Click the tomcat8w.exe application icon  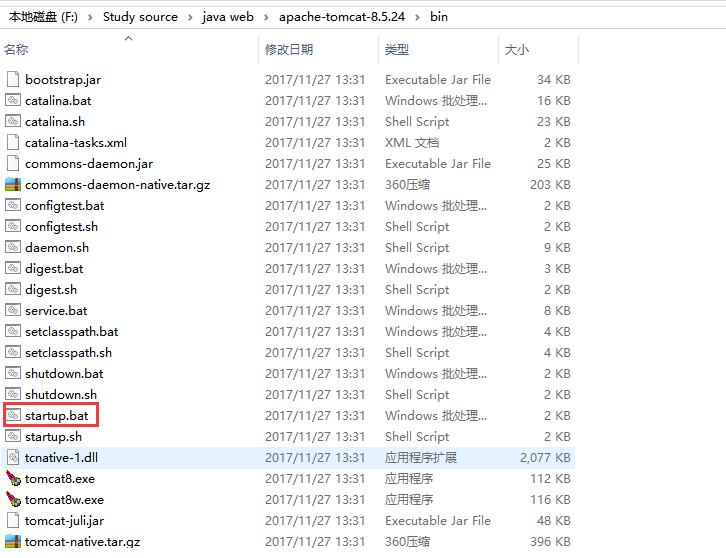tap(13, 499)
